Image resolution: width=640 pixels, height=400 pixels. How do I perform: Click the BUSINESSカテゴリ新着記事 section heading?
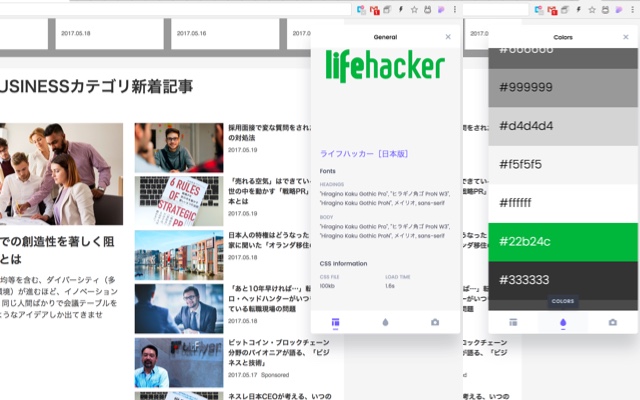[96, 87]
